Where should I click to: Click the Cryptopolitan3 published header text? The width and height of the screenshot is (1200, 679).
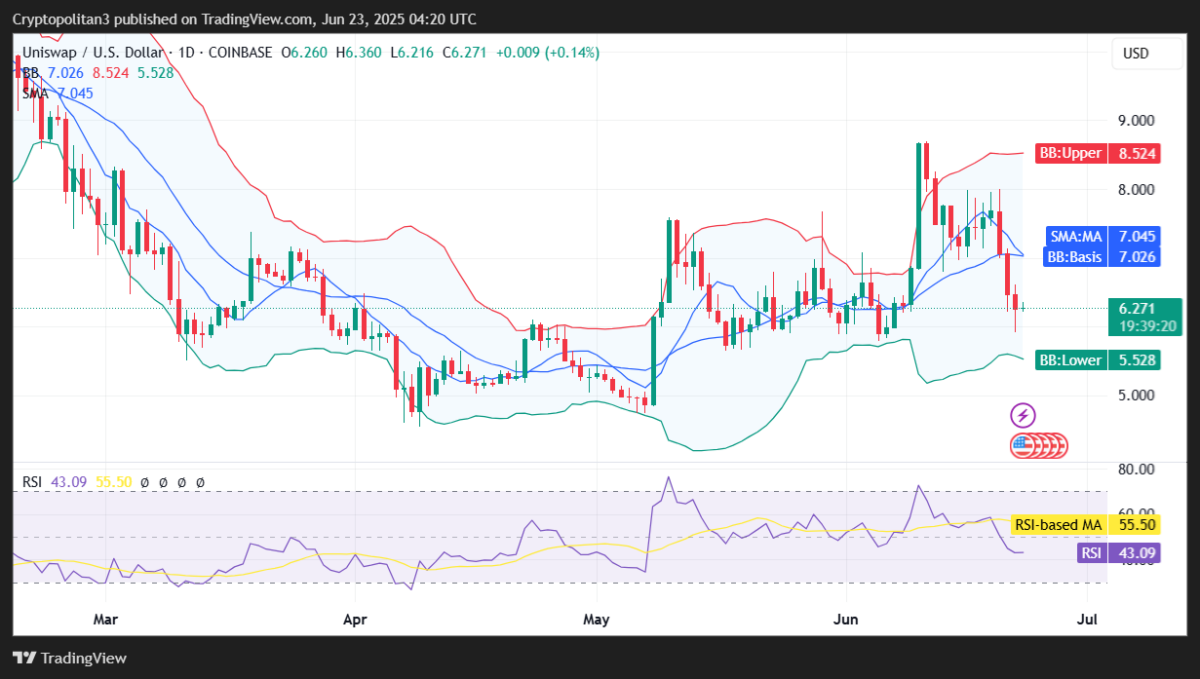[x=245, y=19]
